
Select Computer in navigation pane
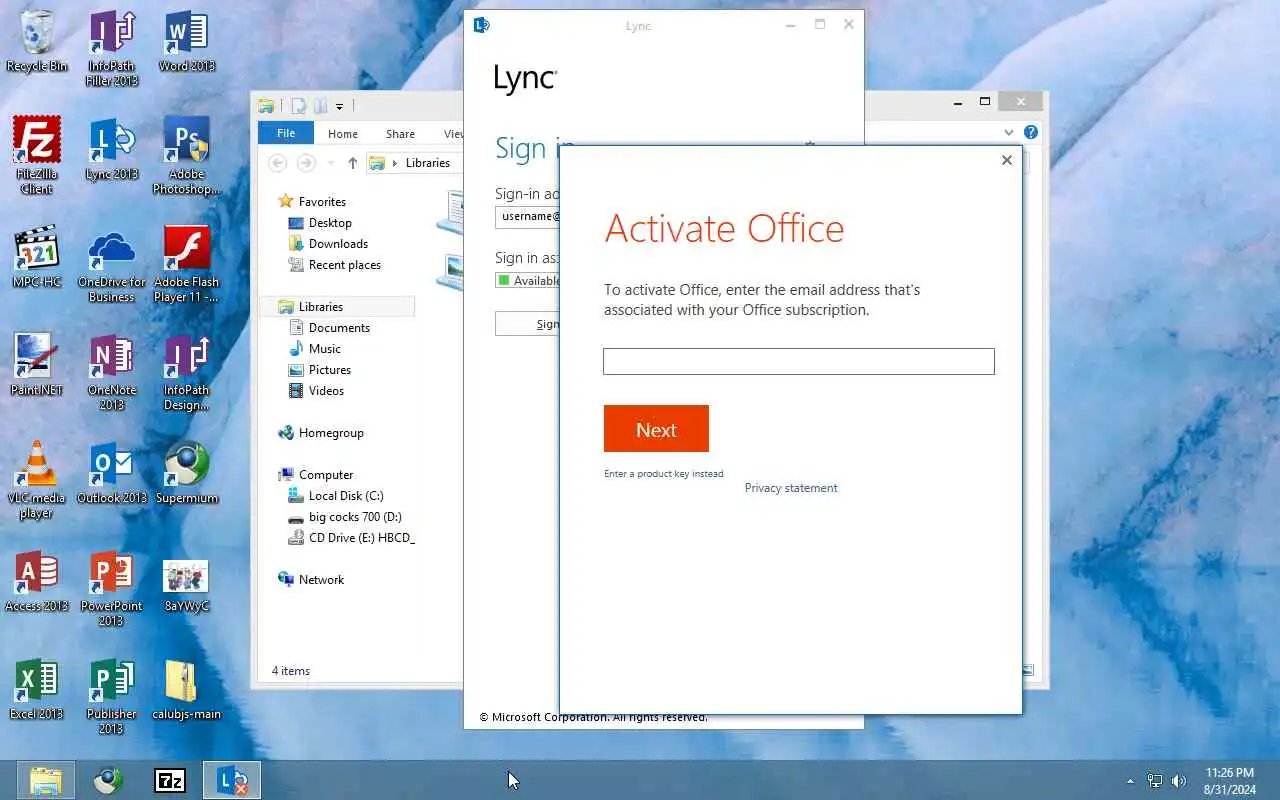tap(326, 475)
